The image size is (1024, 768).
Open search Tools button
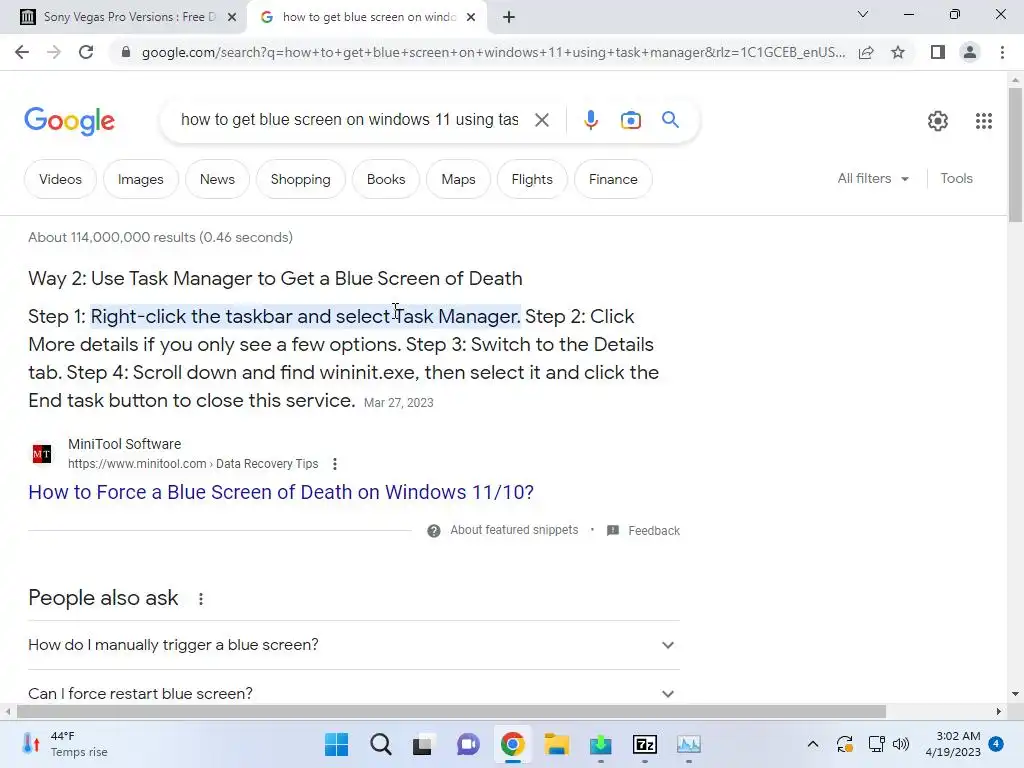pyautogui.click(x=956, y=179)
